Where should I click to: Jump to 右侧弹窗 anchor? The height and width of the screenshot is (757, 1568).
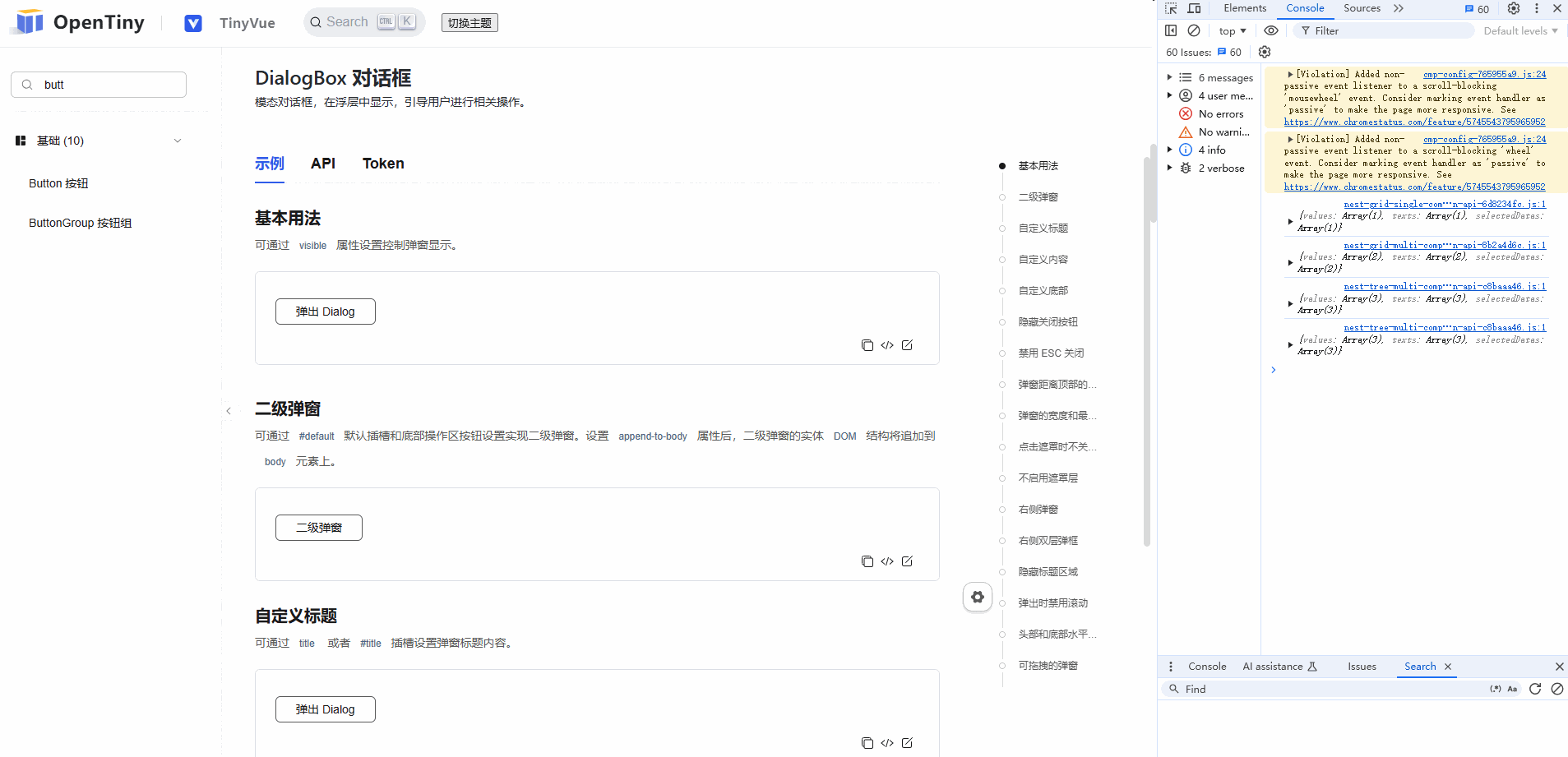click(x=1038, y=510)
